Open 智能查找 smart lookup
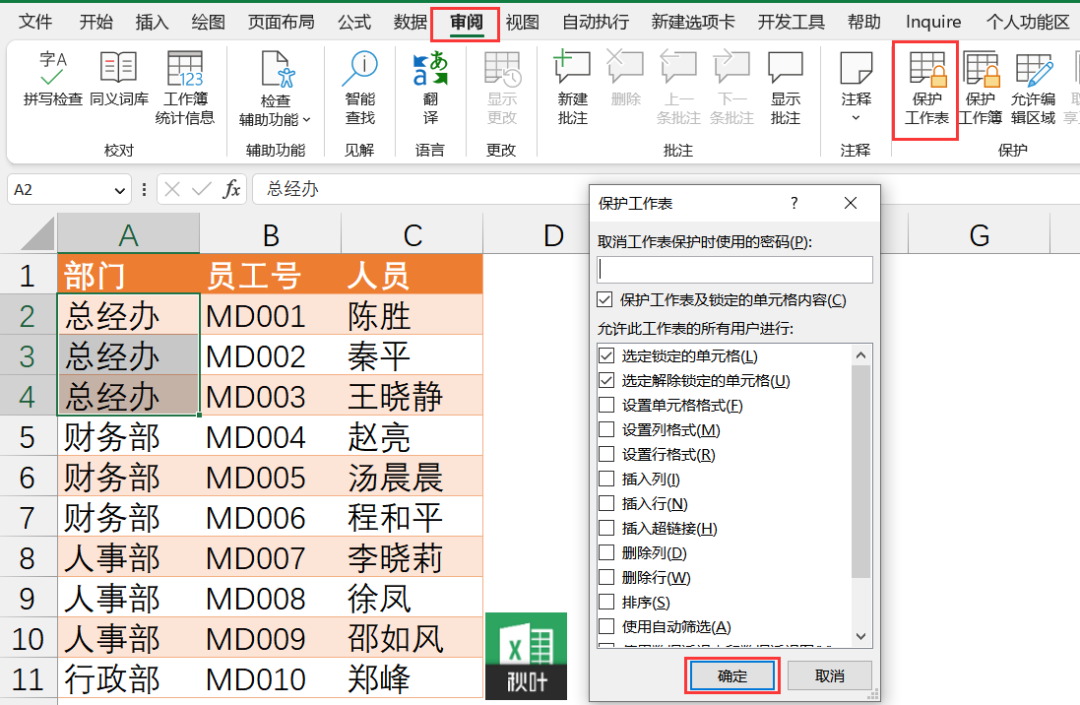This screenshot has width=1080, height=705. coord(360,88)
